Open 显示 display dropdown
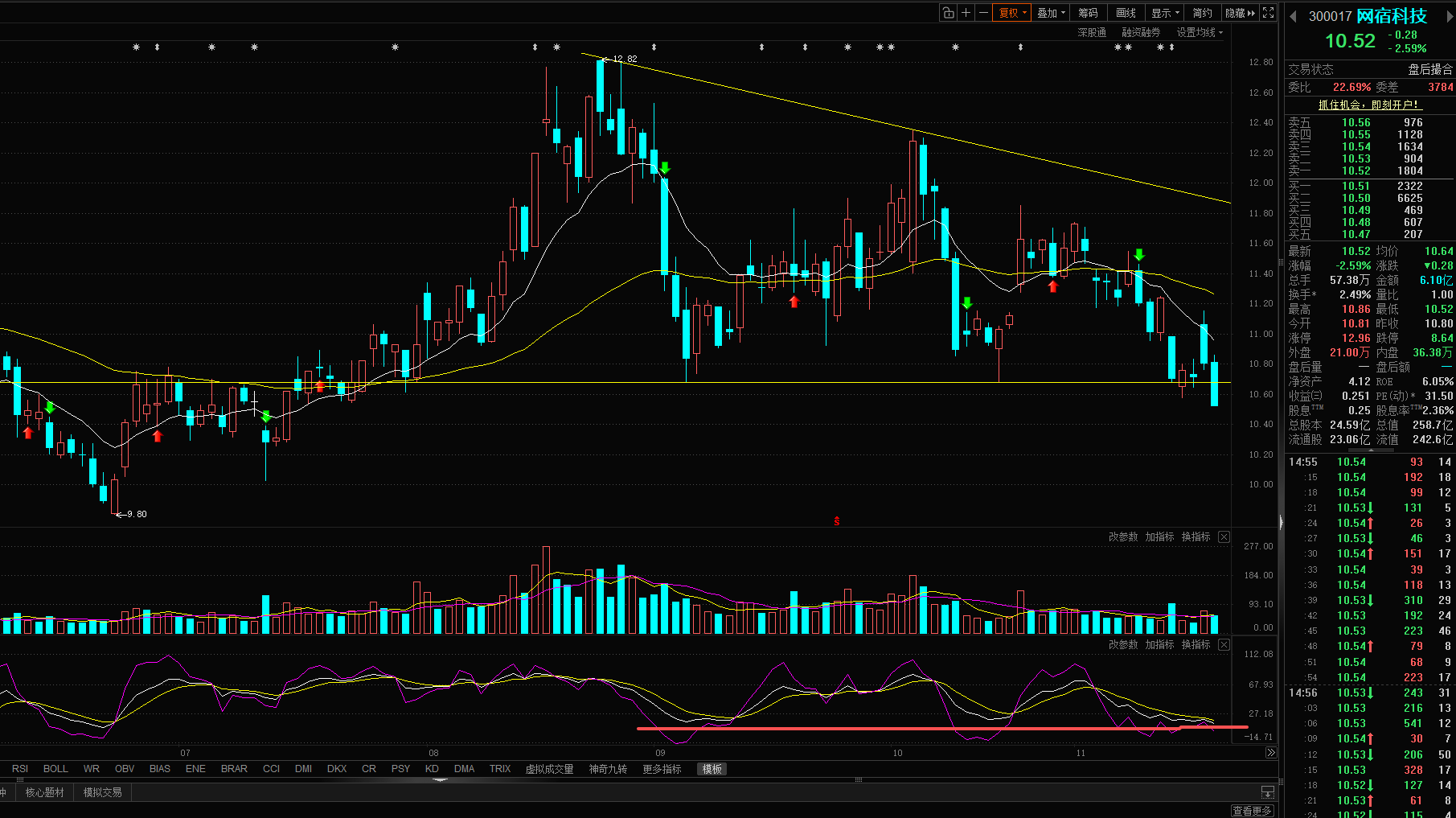1456x818 pixels. click(x=1165, y=13)
